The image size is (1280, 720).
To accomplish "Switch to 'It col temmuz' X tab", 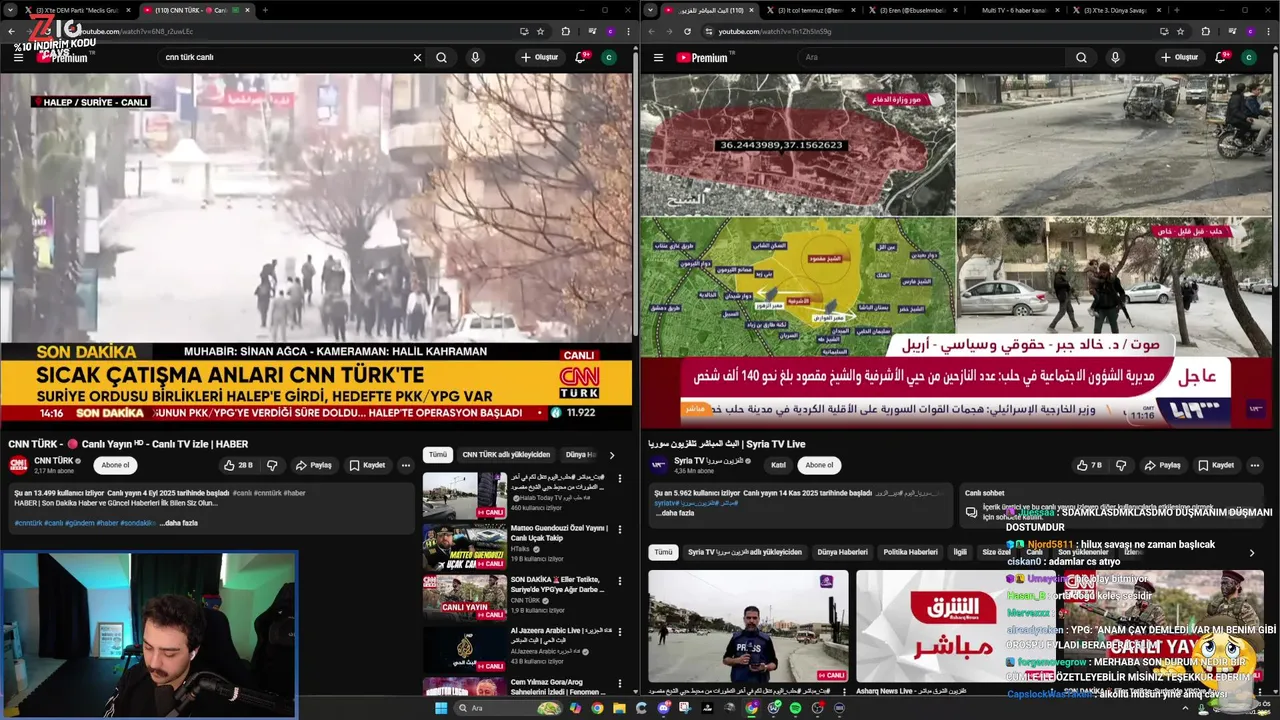I will click(x=810, y=10).
